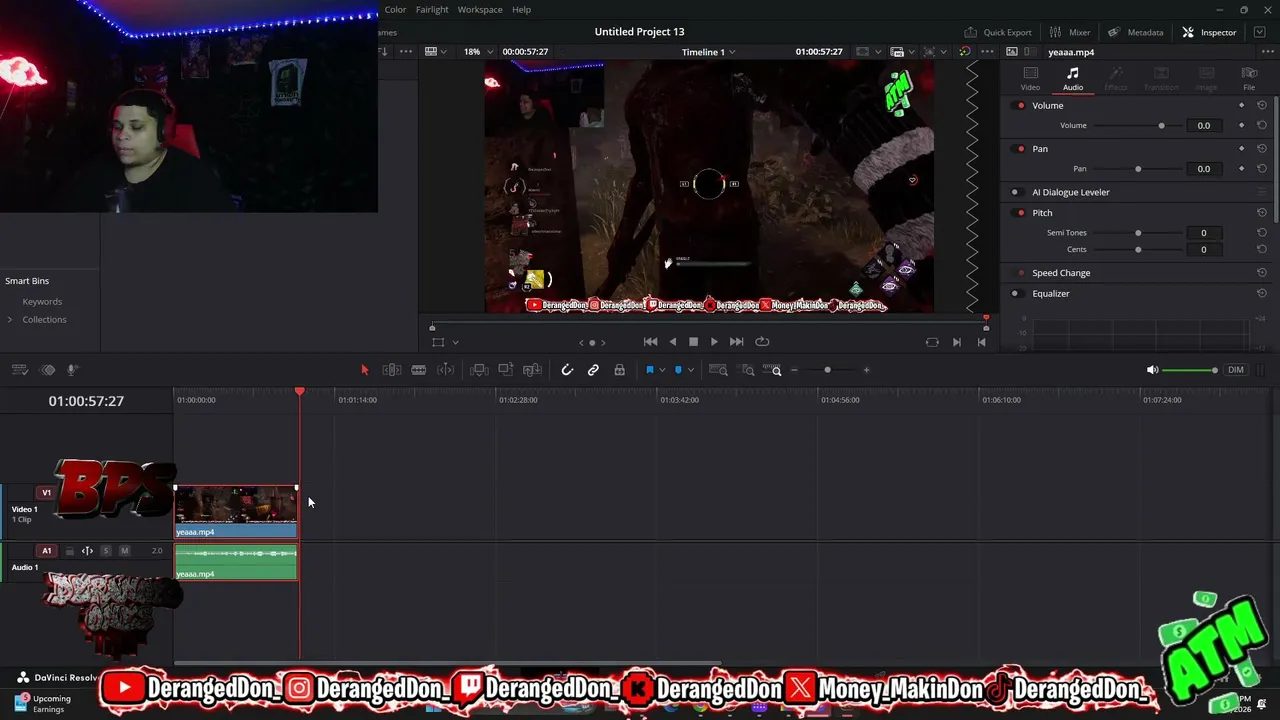
Task: Play the timeline forward
Action: pyautogui.click(x=714, y=342)
